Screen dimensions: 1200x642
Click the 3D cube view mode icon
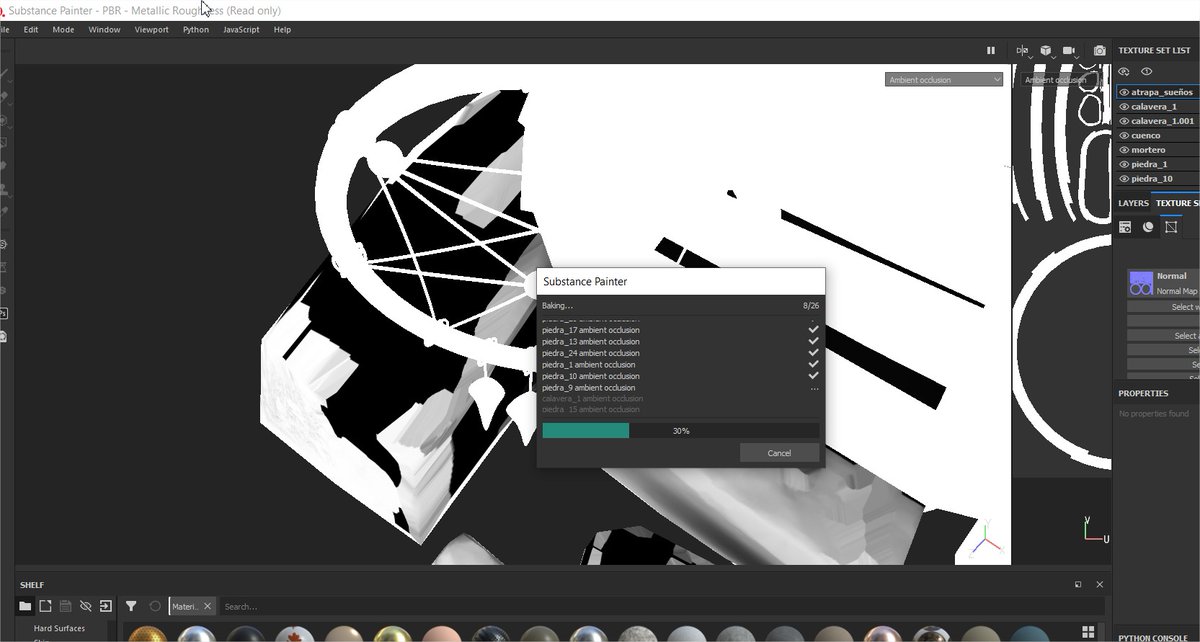point(1046,50)
